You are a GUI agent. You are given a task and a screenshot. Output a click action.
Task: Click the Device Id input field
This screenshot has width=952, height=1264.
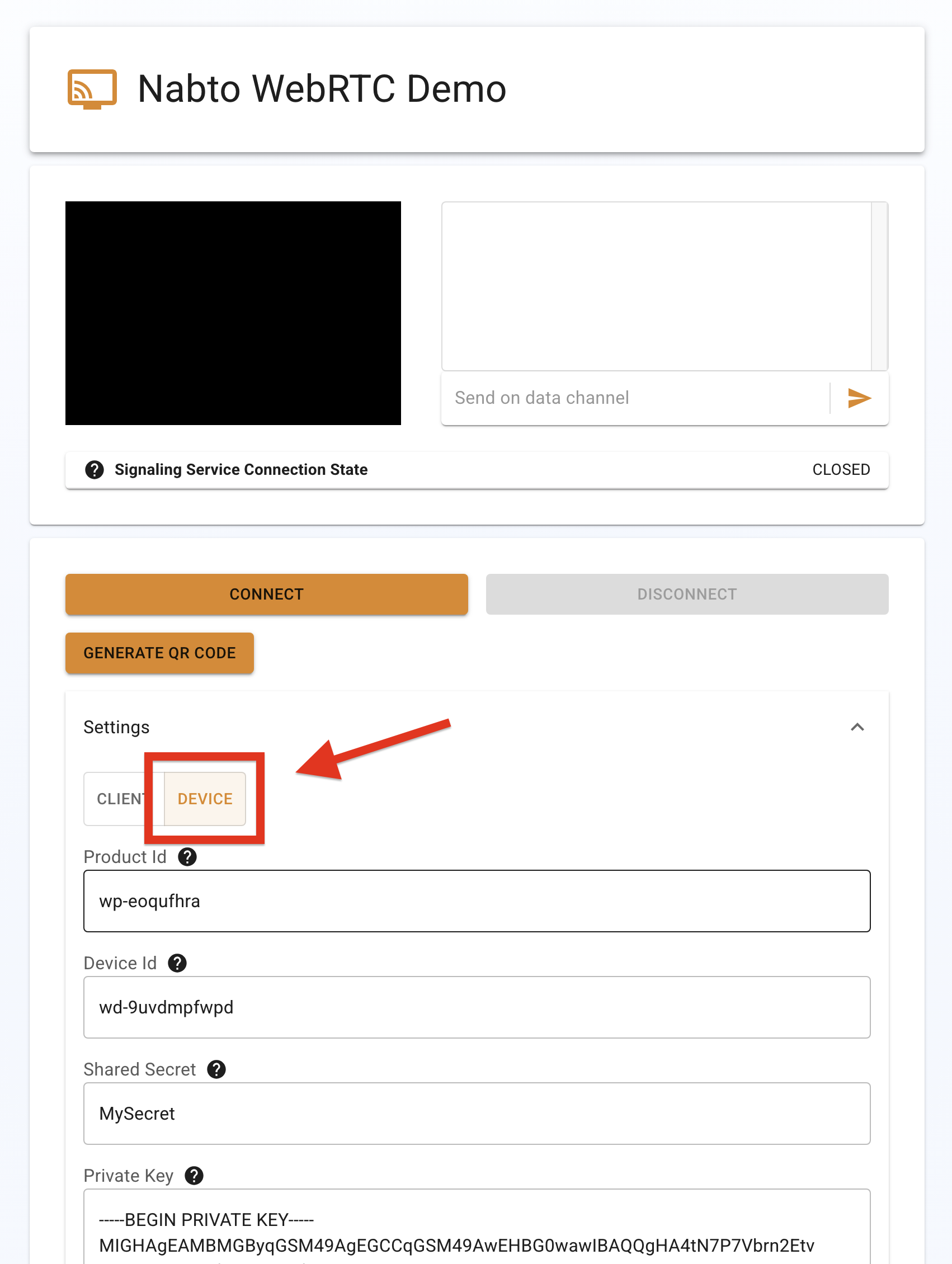point(477,1007)
